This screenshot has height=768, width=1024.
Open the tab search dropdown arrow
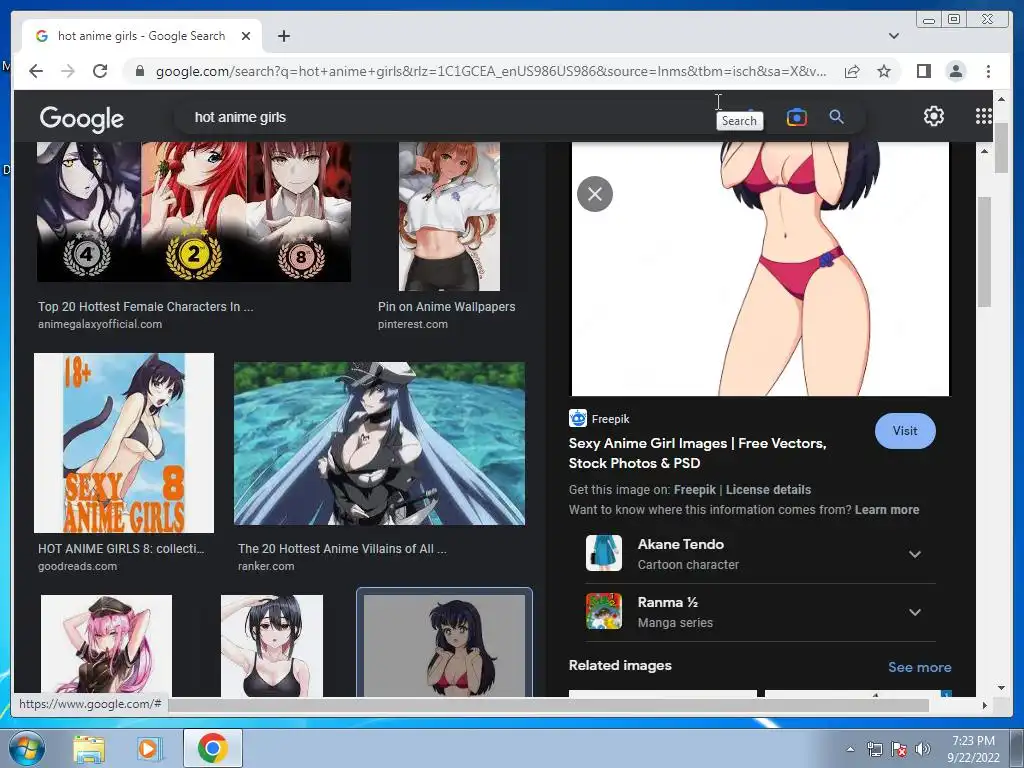893,36
